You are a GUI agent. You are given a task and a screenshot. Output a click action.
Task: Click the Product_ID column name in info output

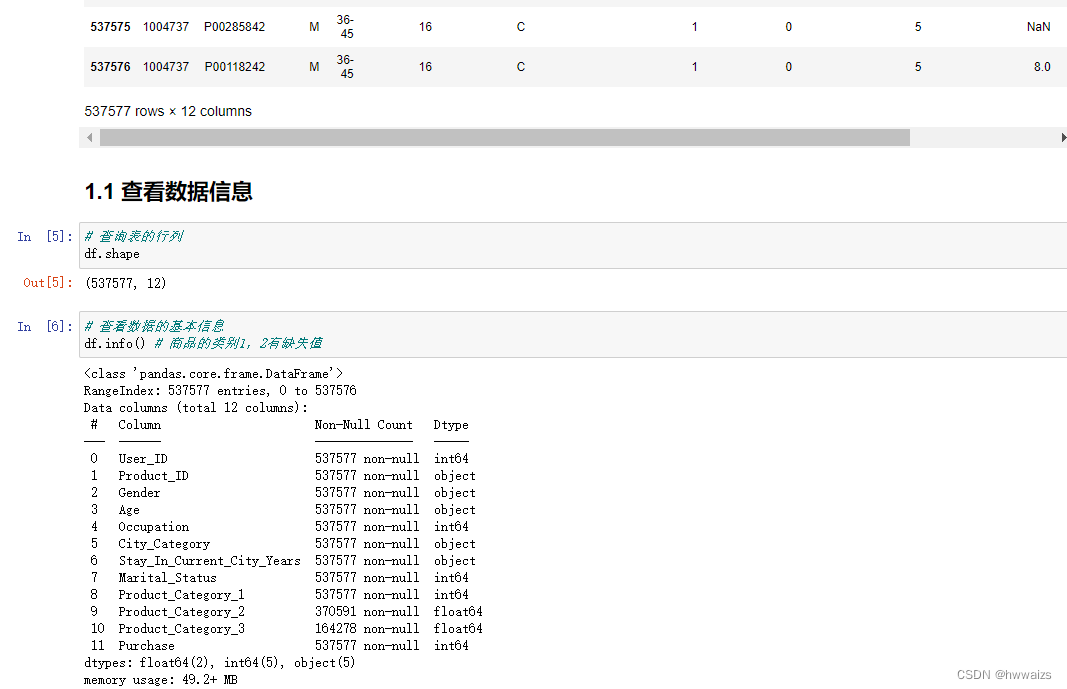(153, 476)
